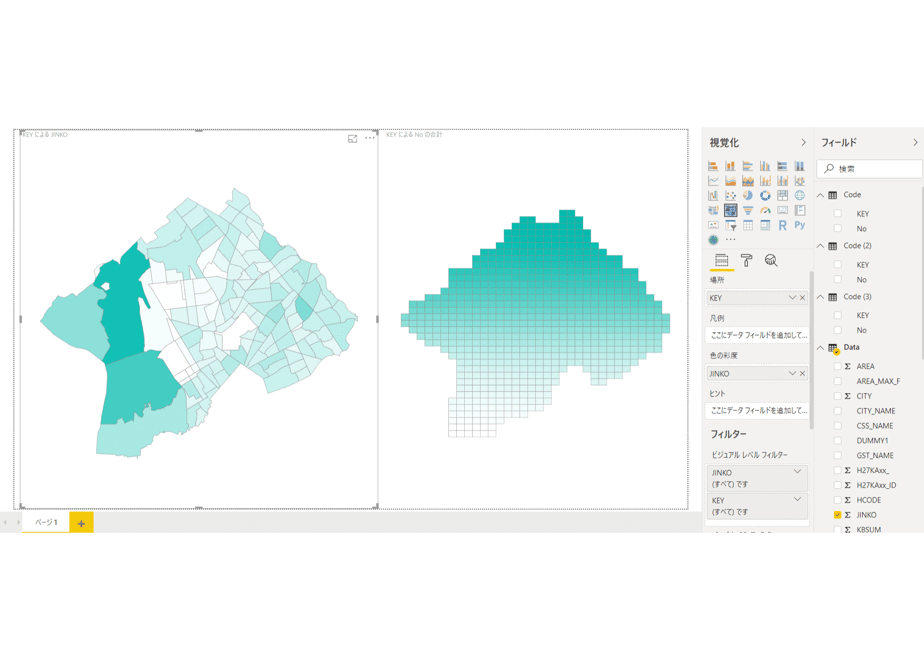This screenshot has height=660, width=924.
Task: Remove JINKO from color saturation well
Action: [x=802, y=374]
